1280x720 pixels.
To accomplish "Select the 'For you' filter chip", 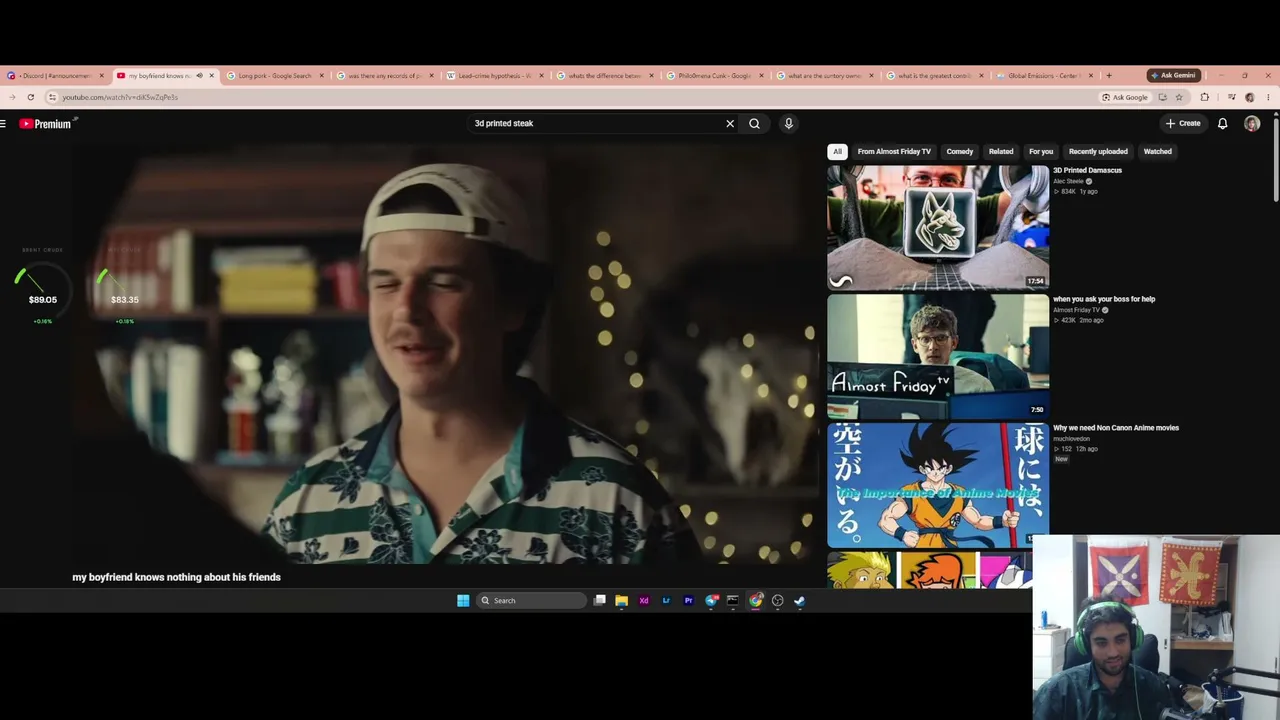I will [1041, 152].
